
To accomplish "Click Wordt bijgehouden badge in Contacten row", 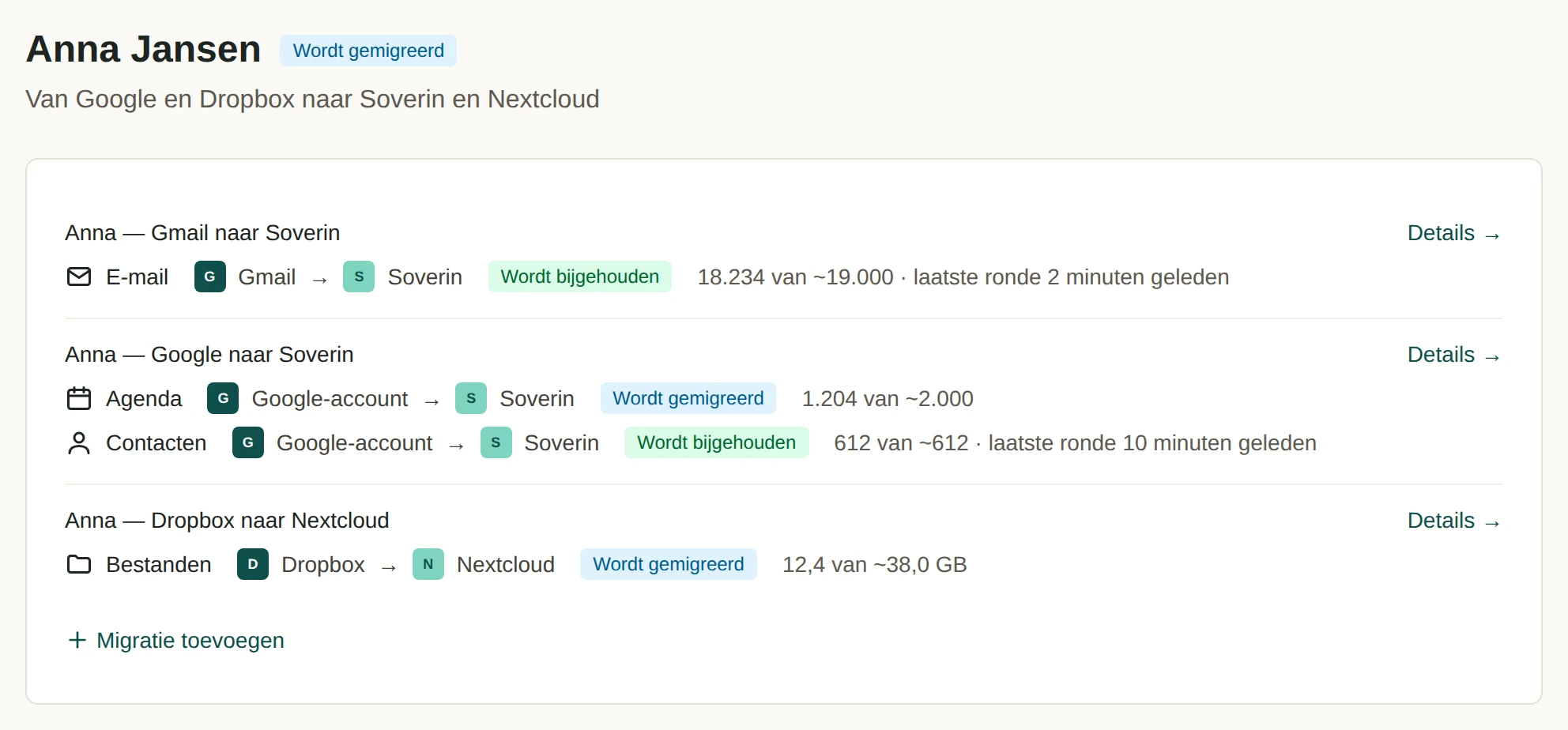I will coord(717,442).
